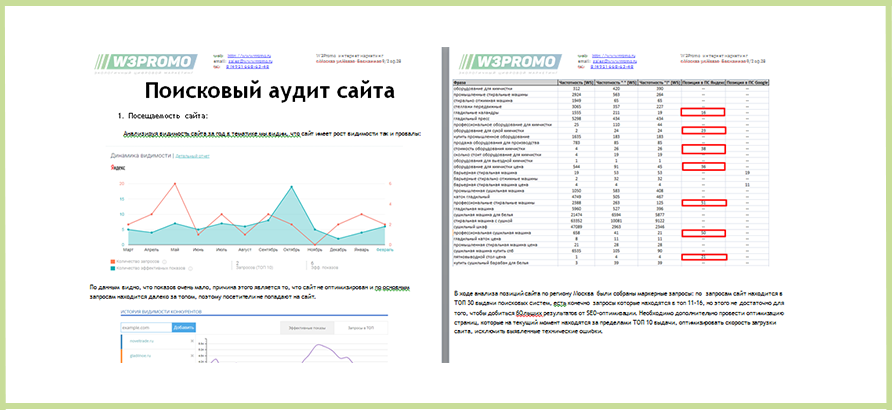Click the Позиция в ПС Яндекс column header

pyautogui.click(x=703, y=83)
